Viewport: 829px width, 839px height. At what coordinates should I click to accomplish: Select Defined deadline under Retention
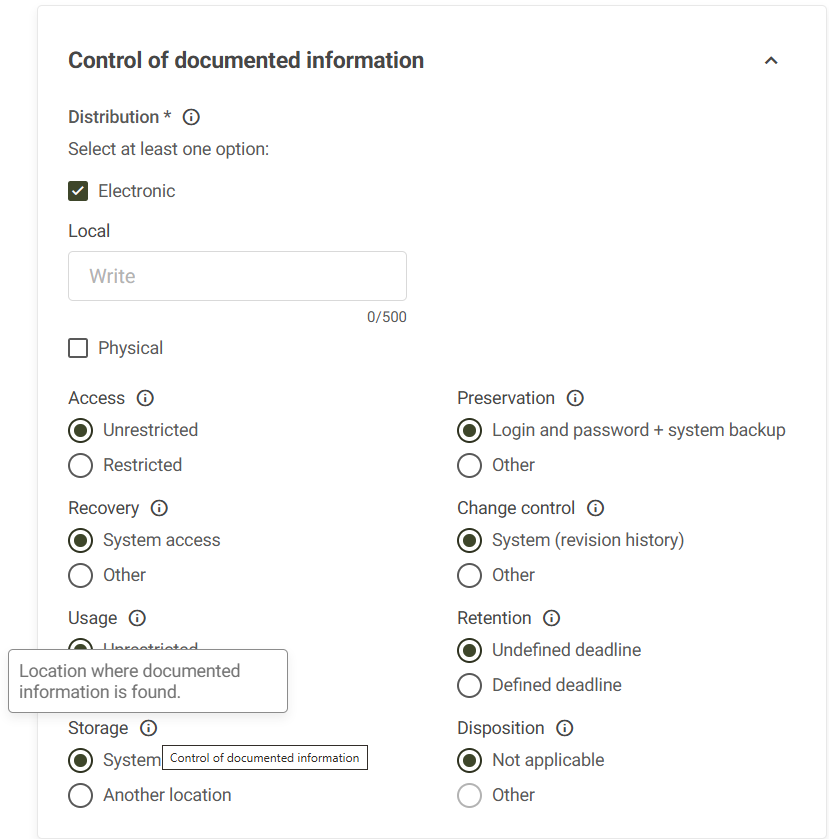469,685
